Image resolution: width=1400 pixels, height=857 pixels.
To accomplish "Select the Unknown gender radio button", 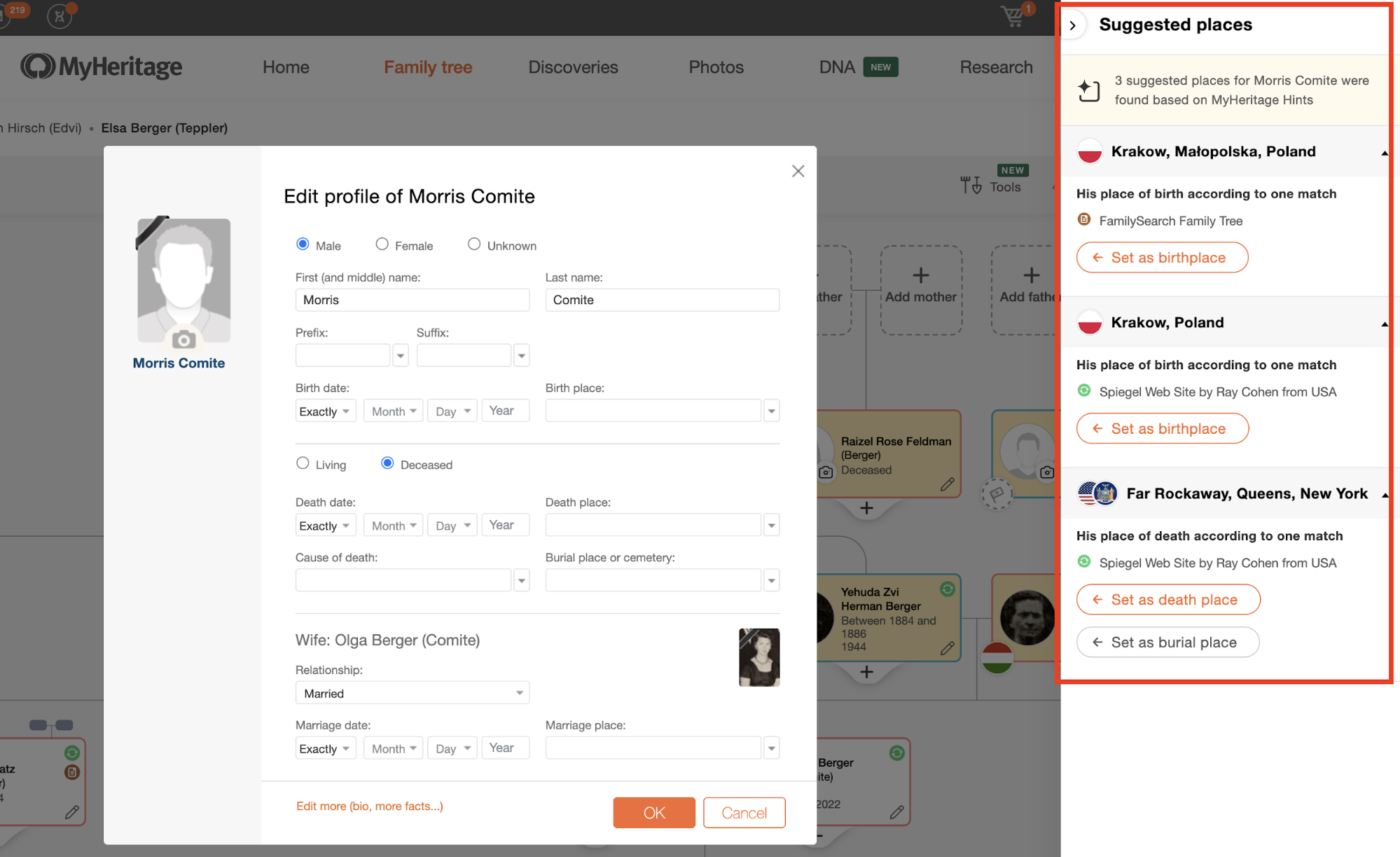I will [474, 244].
